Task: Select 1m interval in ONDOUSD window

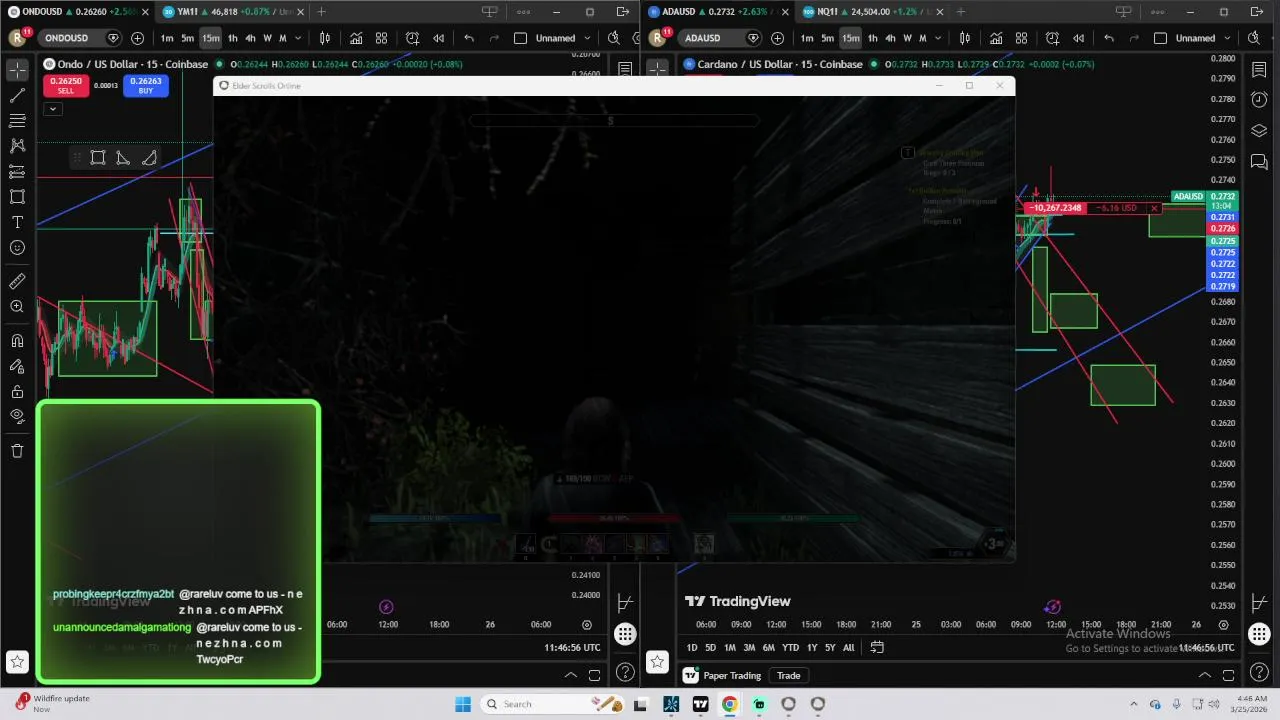Action: (x=167, y=38)
